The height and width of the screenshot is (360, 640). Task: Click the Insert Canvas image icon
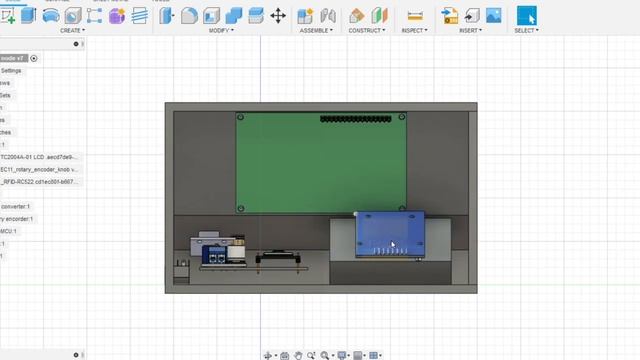(x=493, y=16)
